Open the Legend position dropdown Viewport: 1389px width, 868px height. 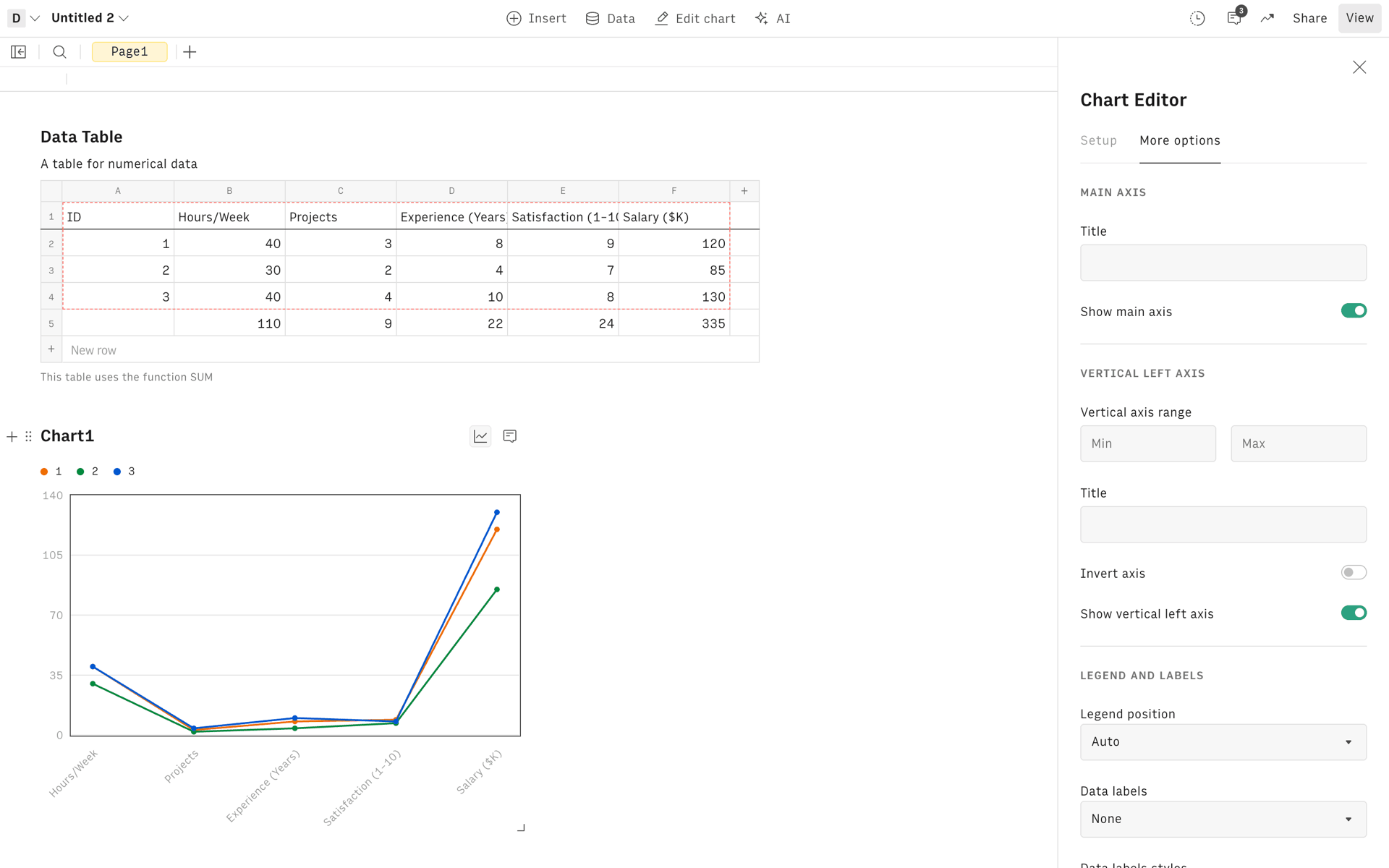pos(1223,742)
